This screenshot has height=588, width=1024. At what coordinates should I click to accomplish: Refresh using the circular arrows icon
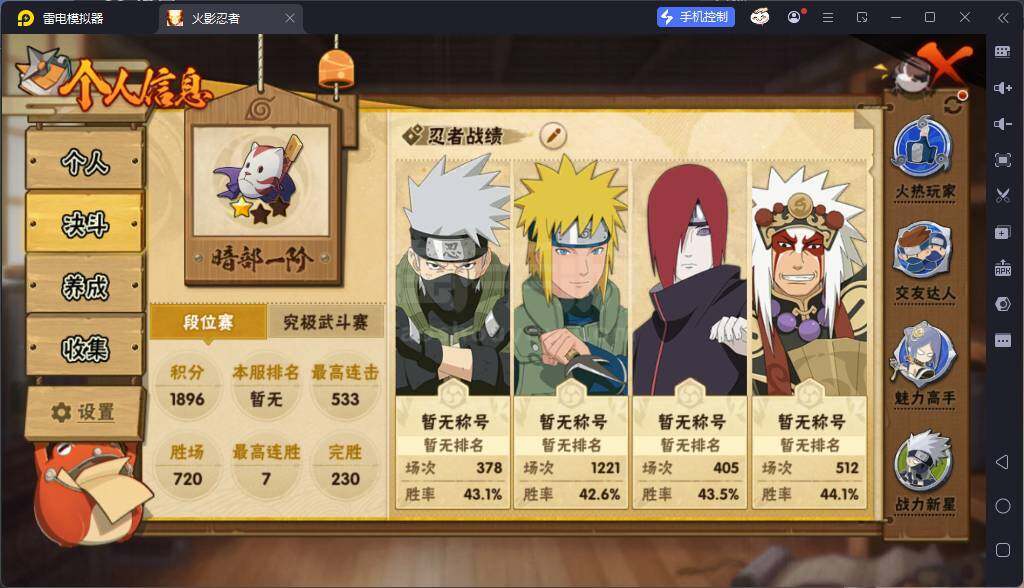pyautogui.click(x=954, y=103)
